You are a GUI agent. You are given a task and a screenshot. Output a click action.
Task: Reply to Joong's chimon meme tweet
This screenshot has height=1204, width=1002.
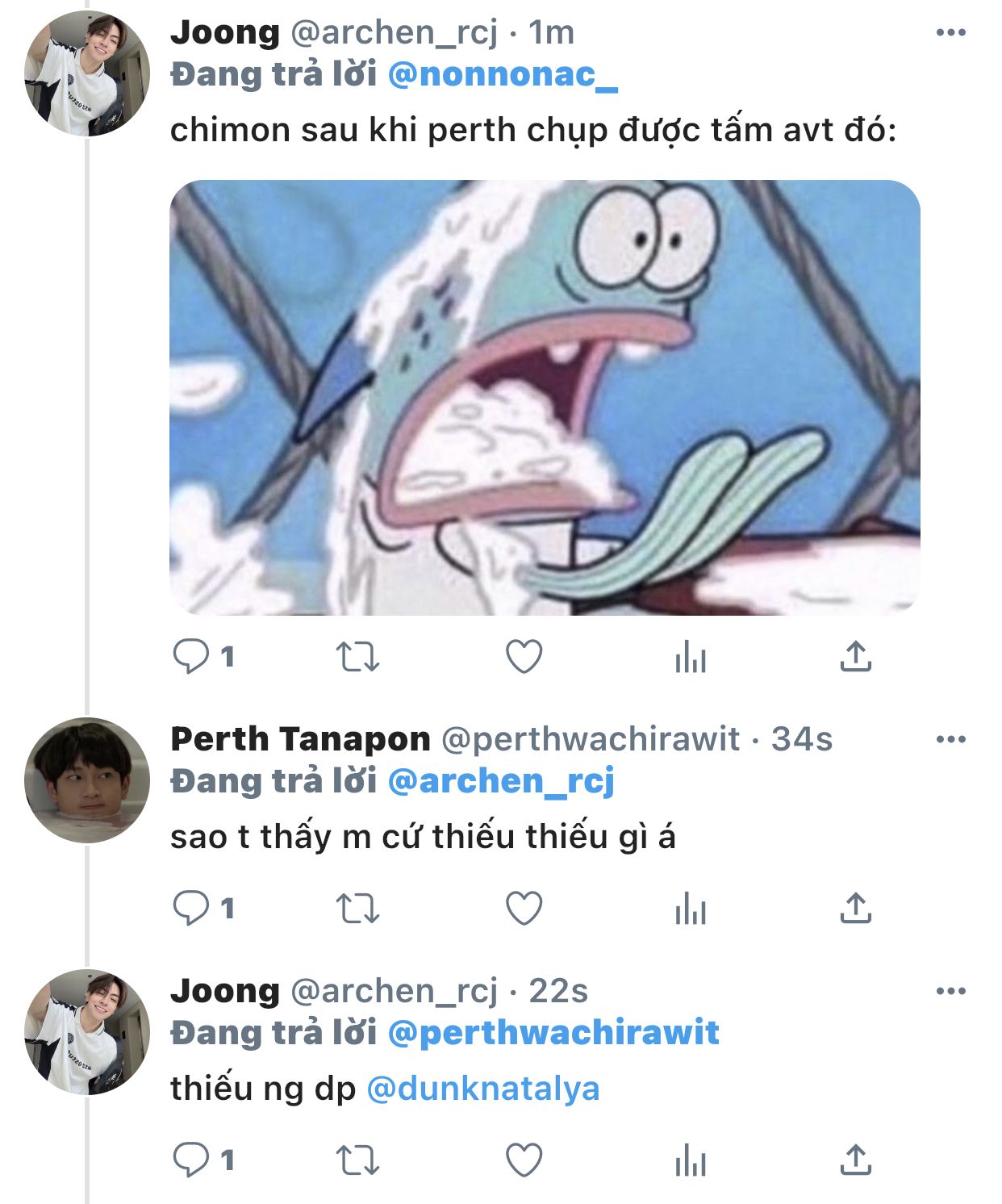tap(191, 657)
